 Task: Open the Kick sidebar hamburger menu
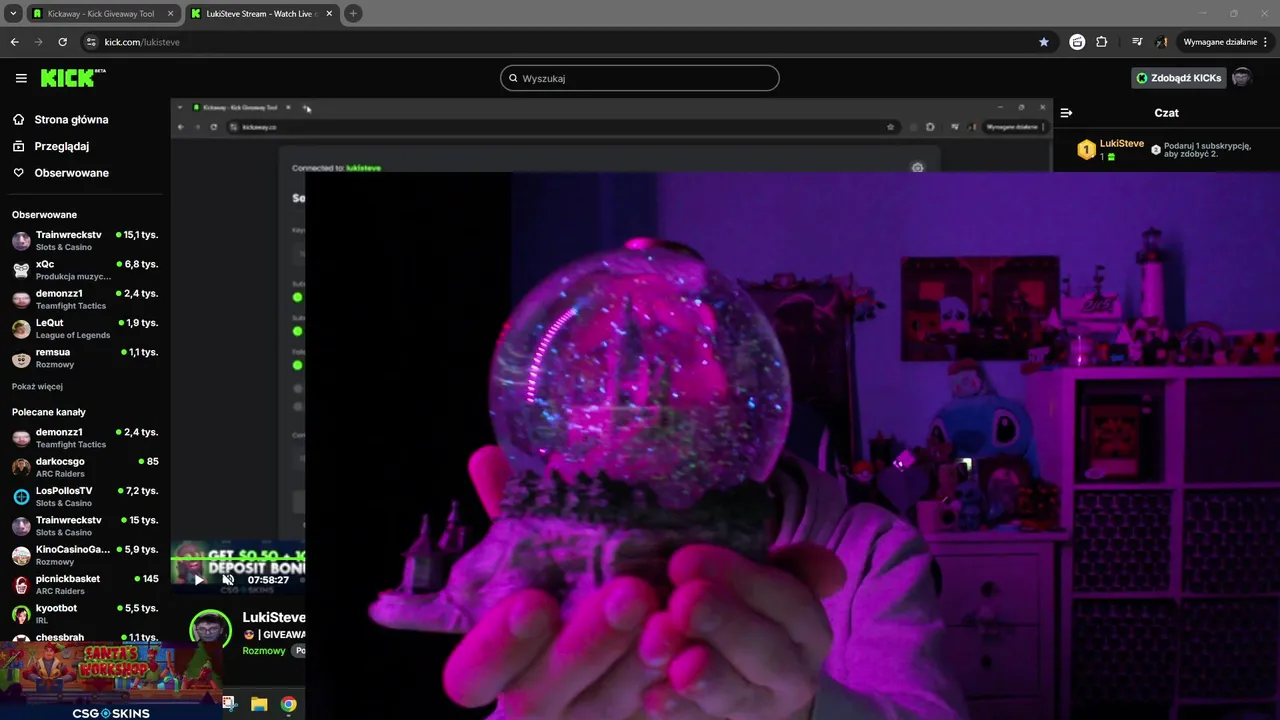point(21,78)
